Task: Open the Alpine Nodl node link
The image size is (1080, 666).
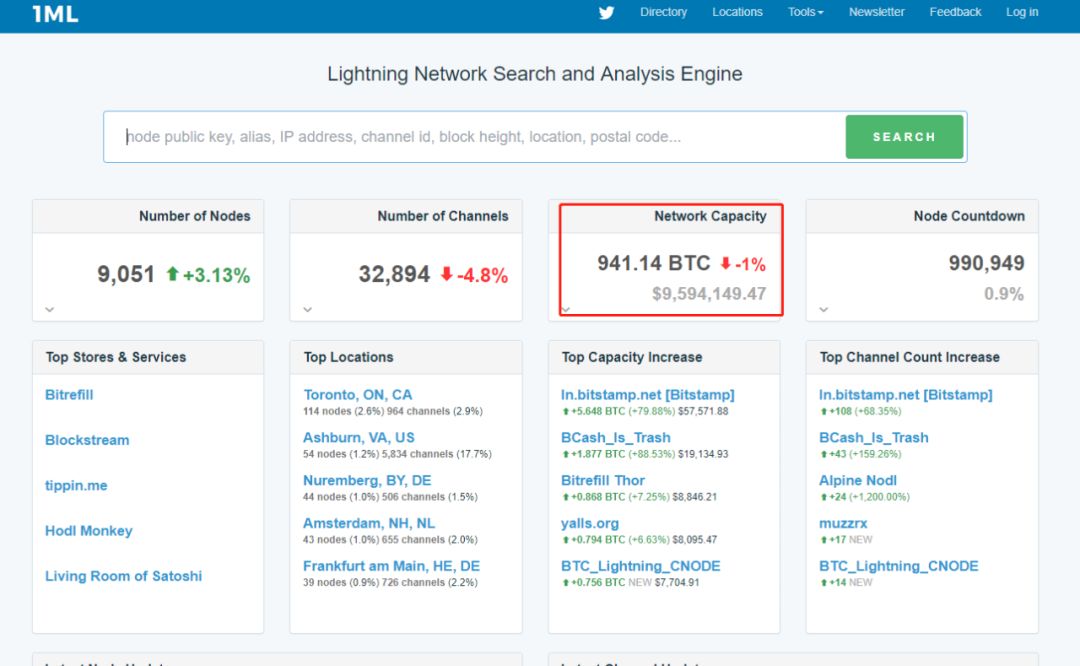Action: pyautogui.click(x=858, y=480)
